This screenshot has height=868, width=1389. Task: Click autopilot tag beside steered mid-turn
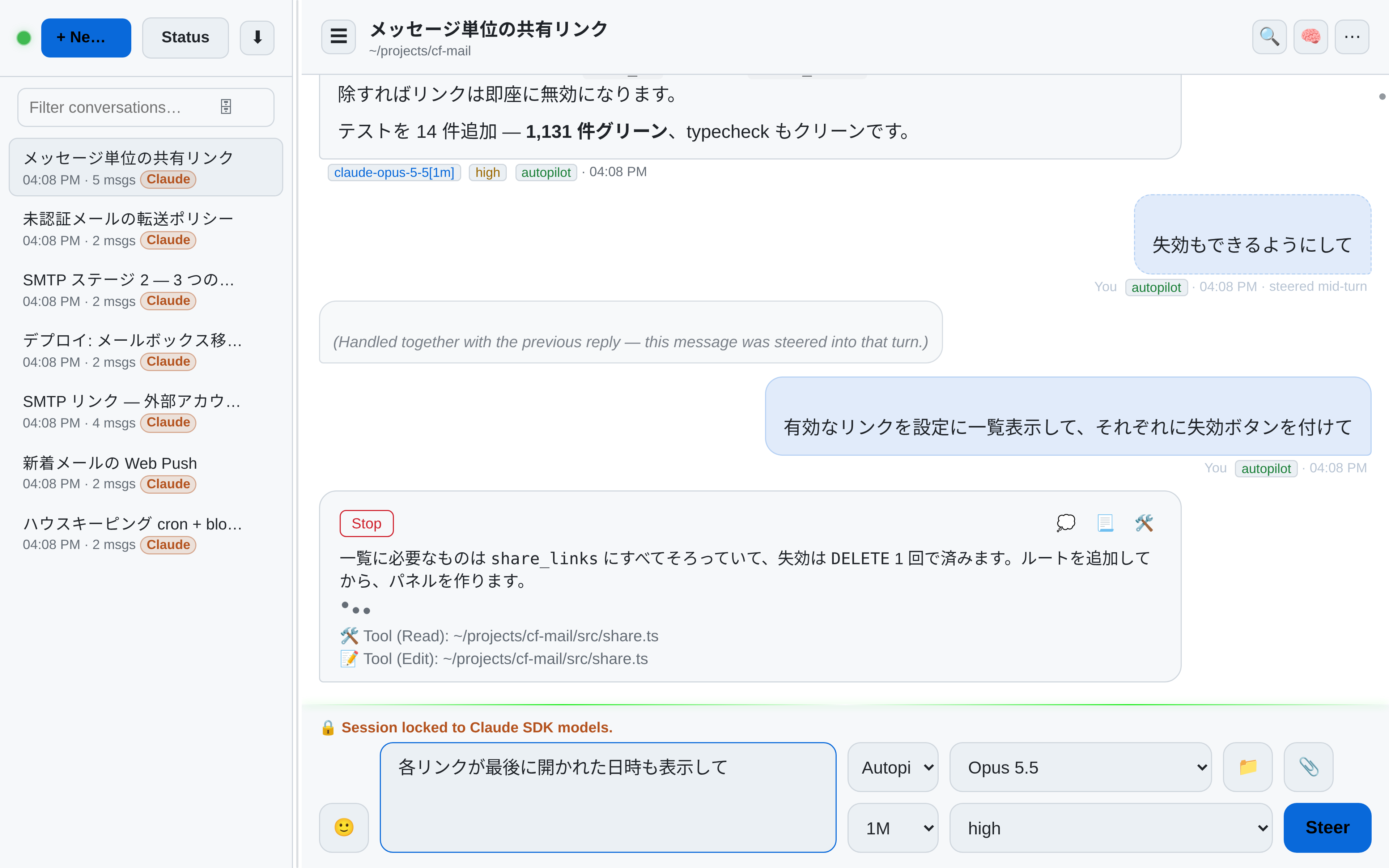[x=1156, y=287]
